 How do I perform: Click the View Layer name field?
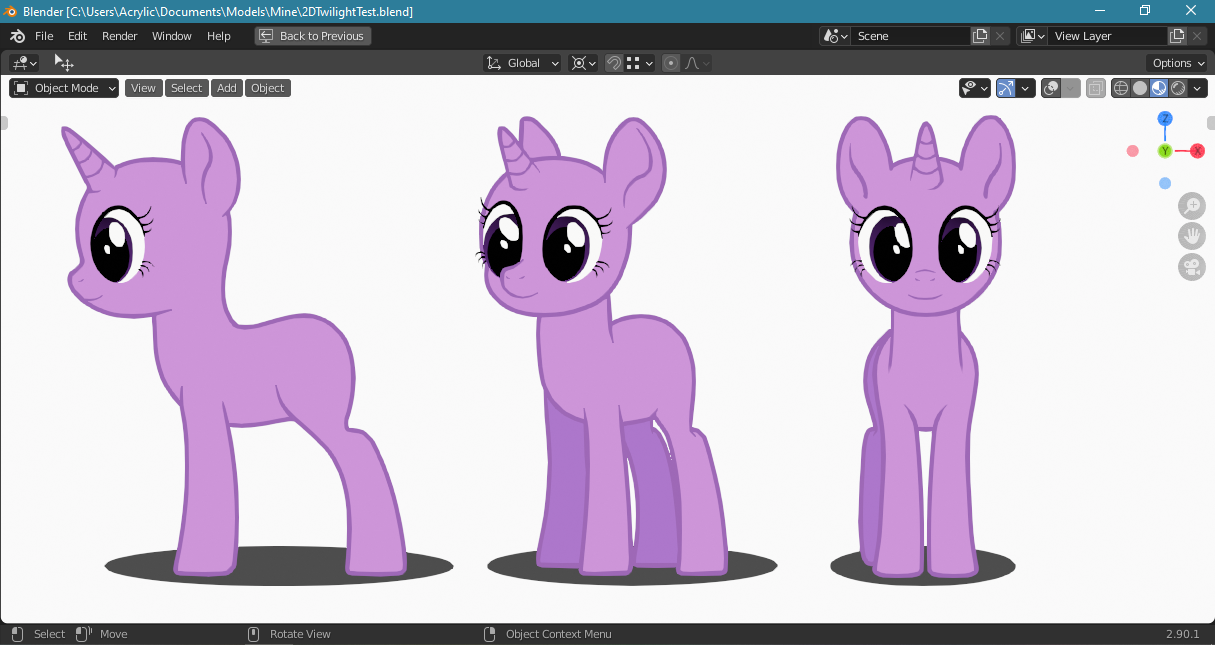coord(1108,36)
